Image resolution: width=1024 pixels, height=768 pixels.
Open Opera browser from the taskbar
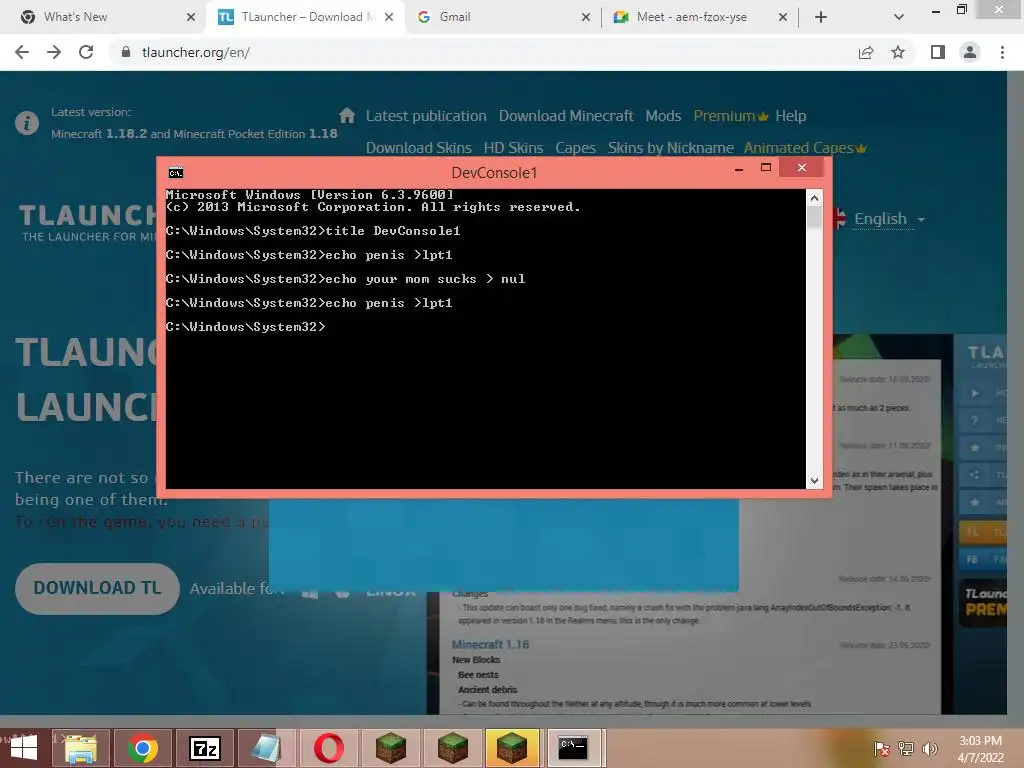point(328,748)
